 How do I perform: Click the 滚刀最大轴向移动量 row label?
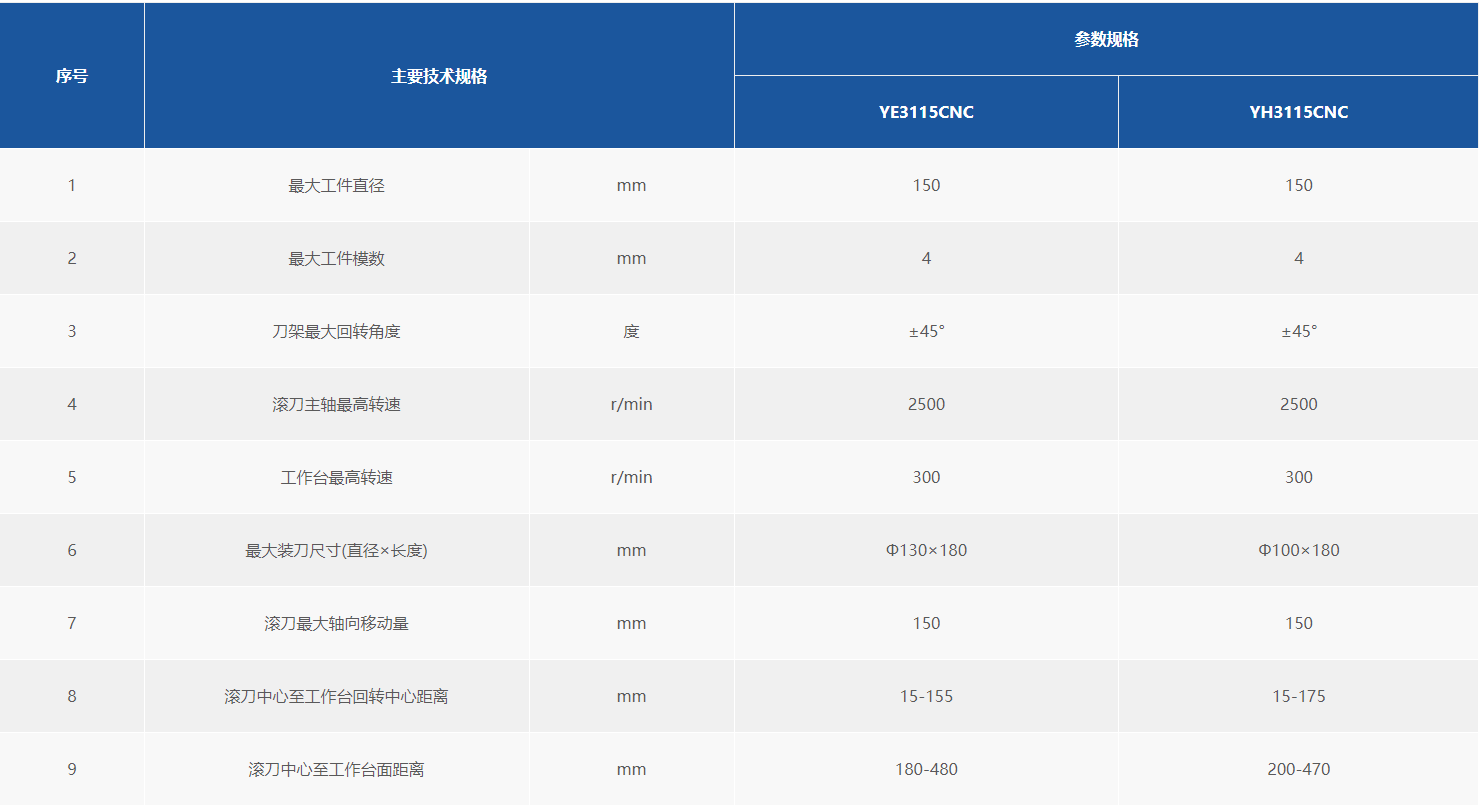tap(337, 623)
